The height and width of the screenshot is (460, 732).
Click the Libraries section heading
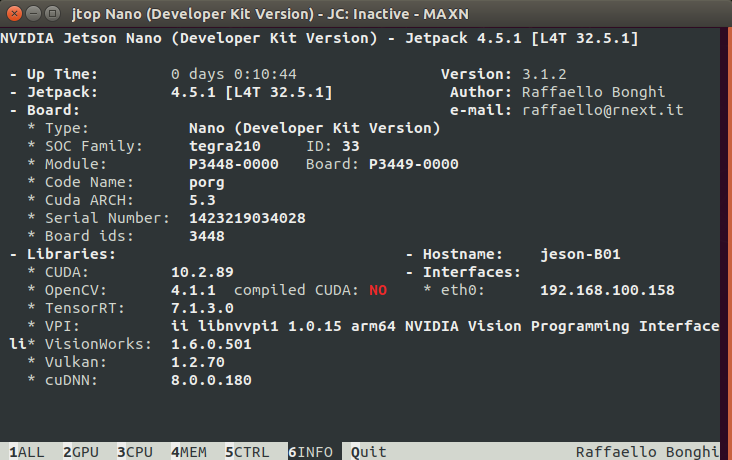71,254
